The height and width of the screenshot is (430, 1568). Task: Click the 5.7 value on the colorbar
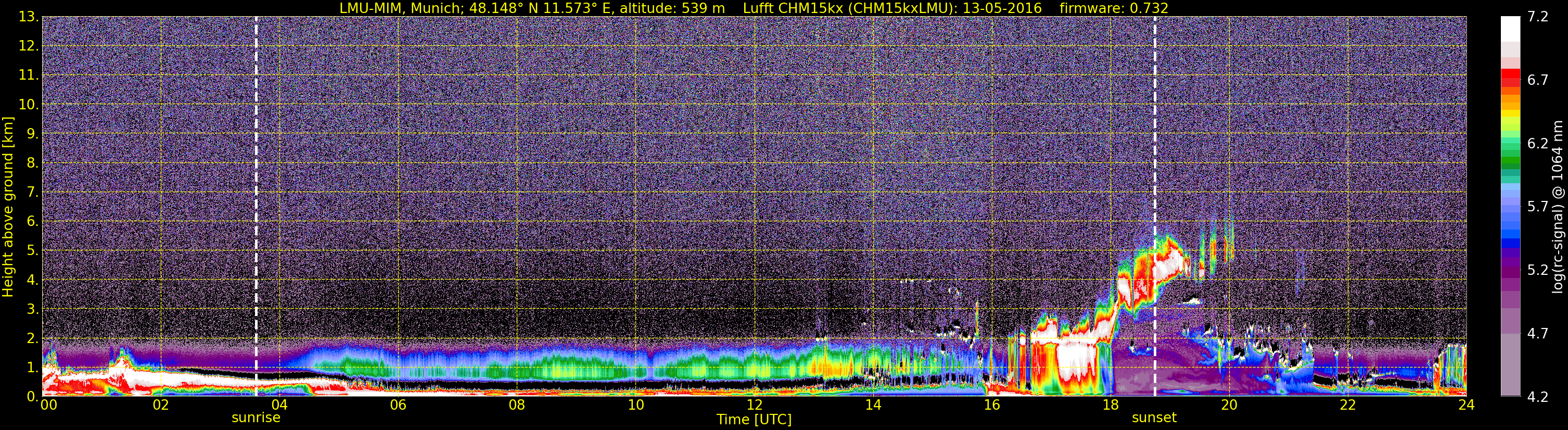pyautogui.click(x=1538, y=207)
